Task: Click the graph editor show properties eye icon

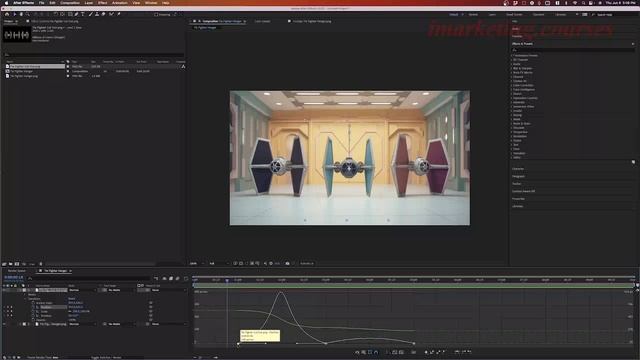Action: 357,352
